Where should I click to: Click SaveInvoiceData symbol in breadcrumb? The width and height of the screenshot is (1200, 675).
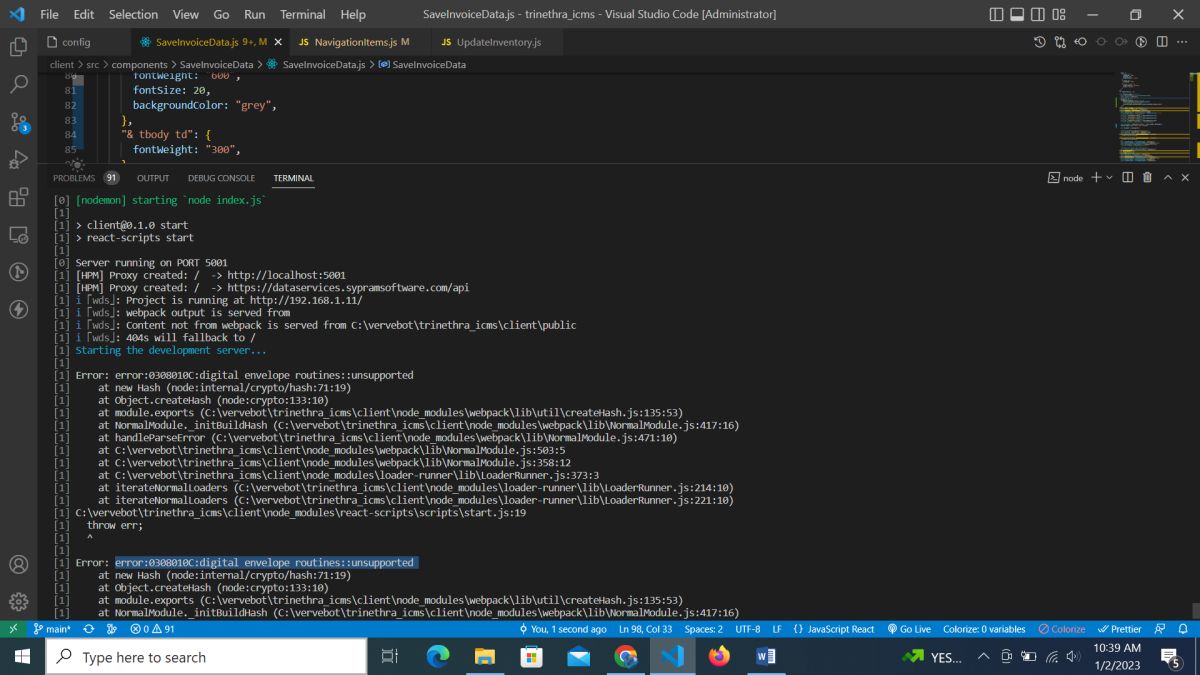coord(421,64)
